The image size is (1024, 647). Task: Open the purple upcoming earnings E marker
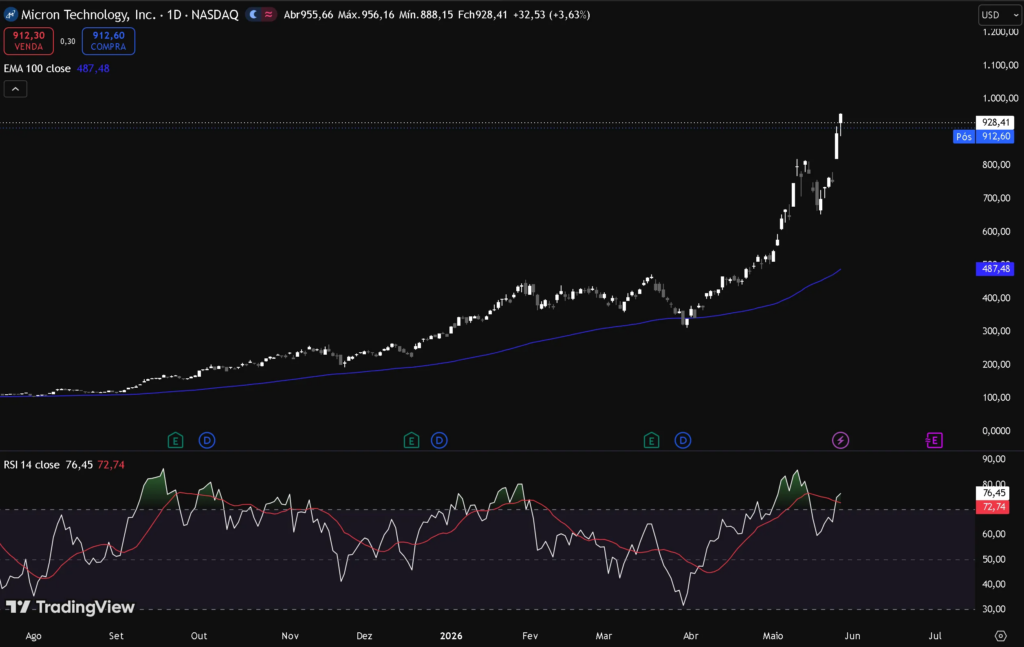(935, 440)
